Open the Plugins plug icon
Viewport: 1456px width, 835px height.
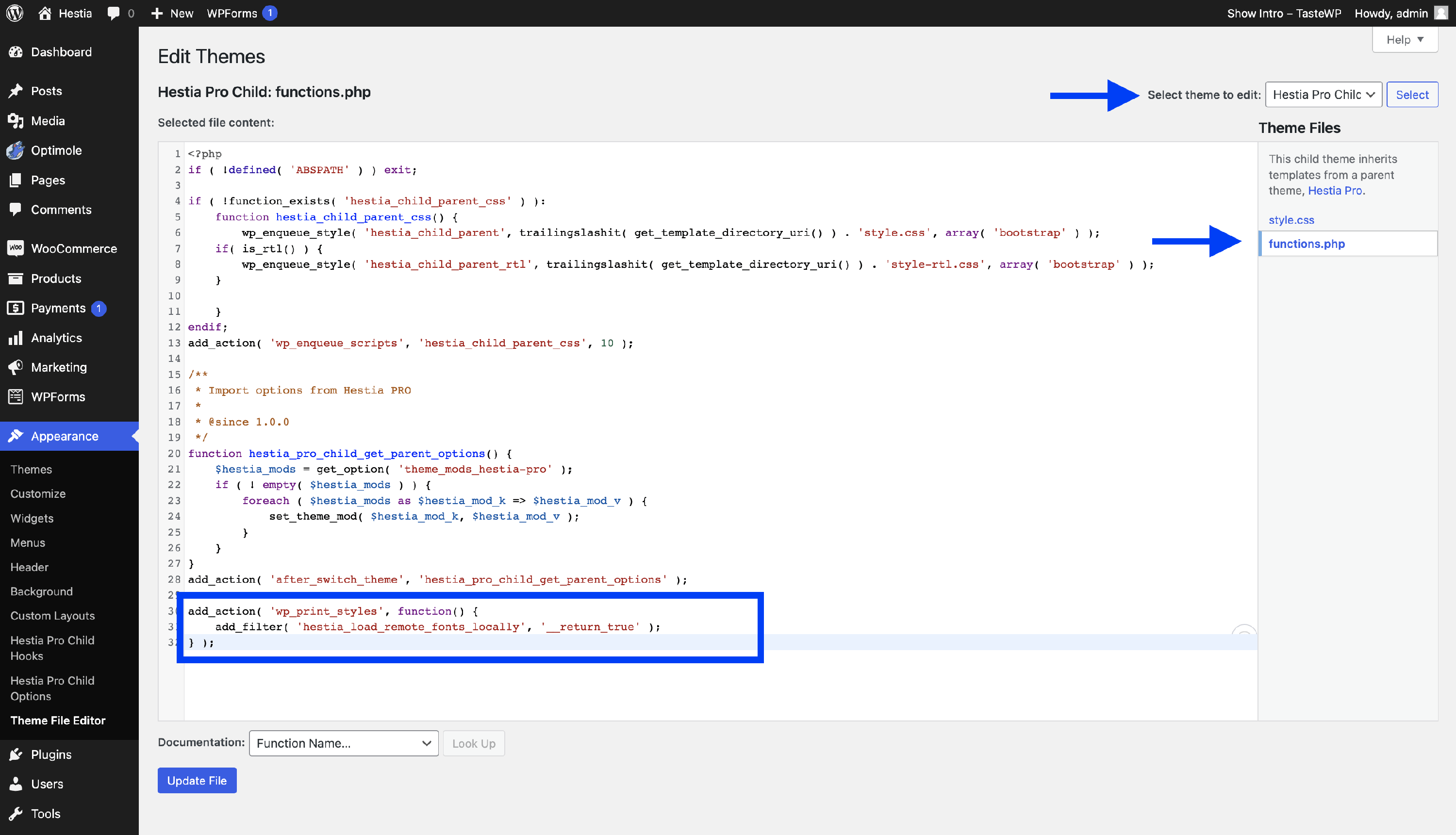16,754
